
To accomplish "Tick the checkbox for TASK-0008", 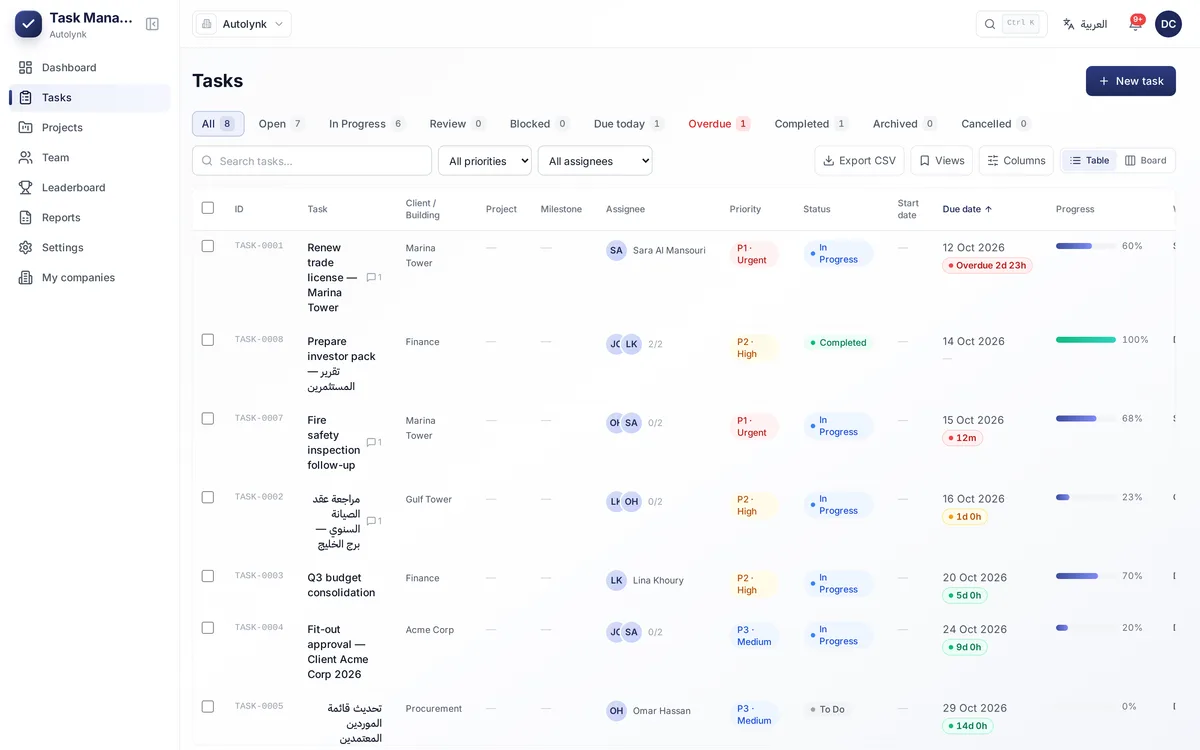I will 208,340.
